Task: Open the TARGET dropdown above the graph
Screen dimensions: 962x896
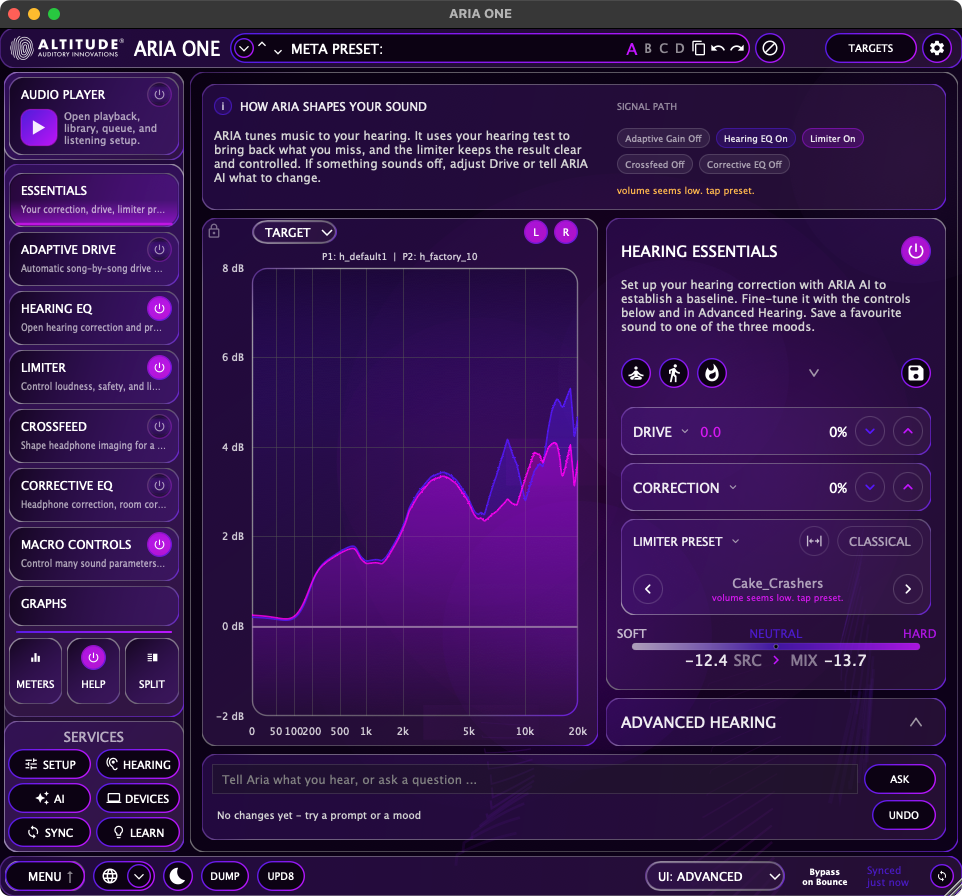Action: [x=294, y=233]
